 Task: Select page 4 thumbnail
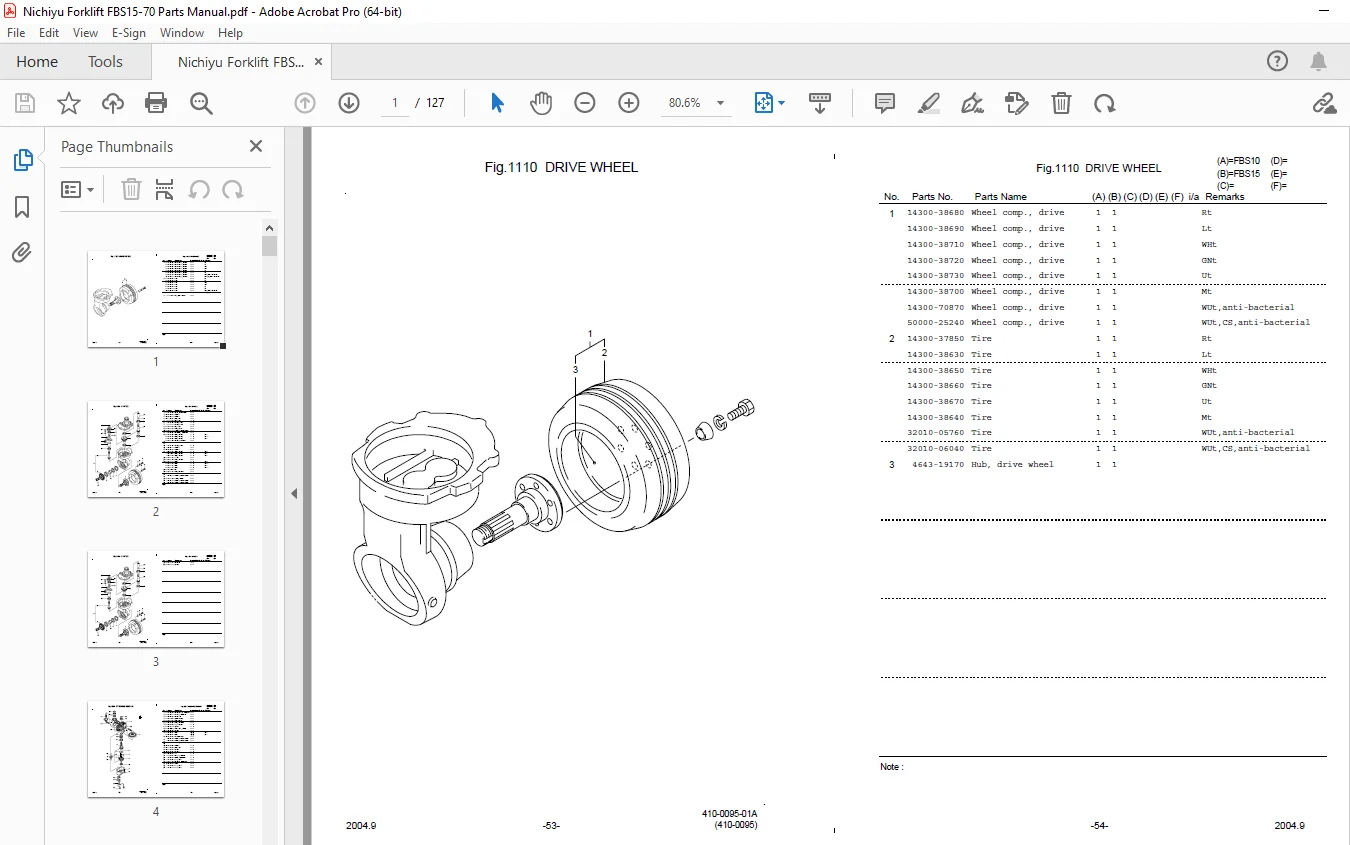pos(156,749)
